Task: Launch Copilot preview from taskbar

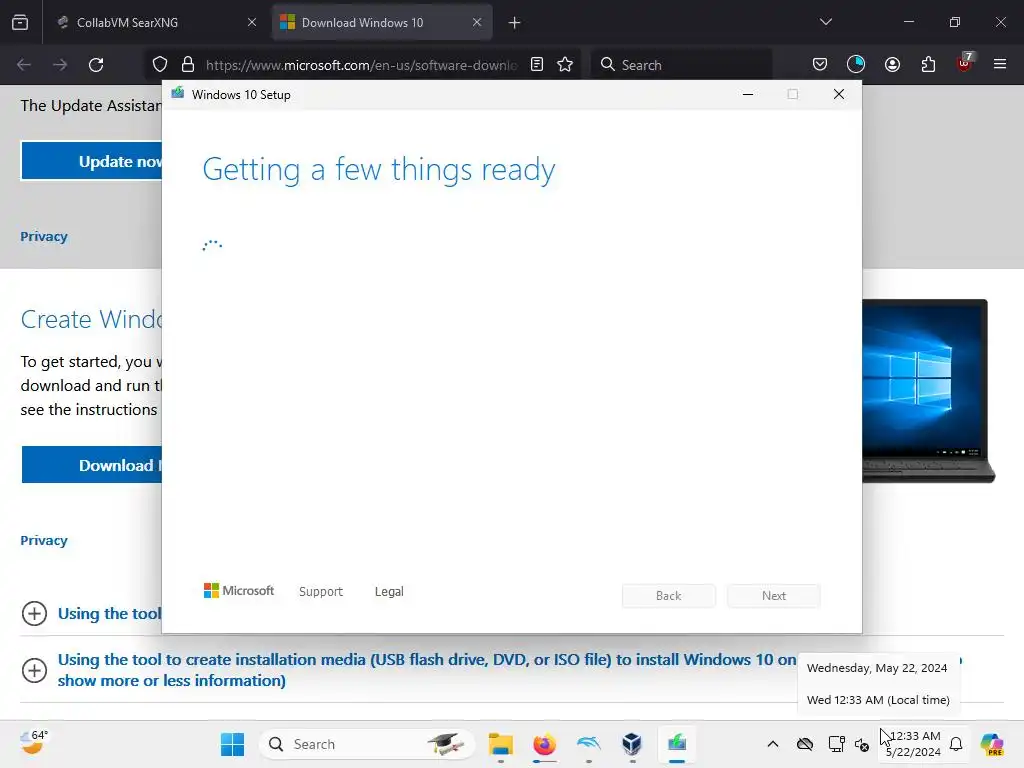Action: coord(991,744)
